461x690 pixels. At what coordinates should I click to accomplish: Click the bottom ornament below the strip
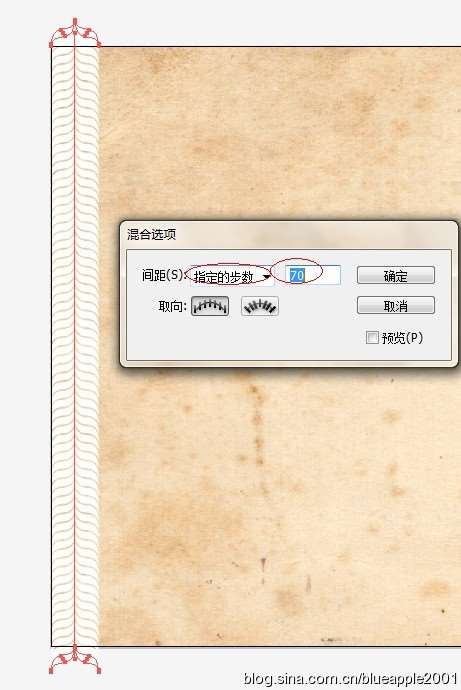(75, 660)
